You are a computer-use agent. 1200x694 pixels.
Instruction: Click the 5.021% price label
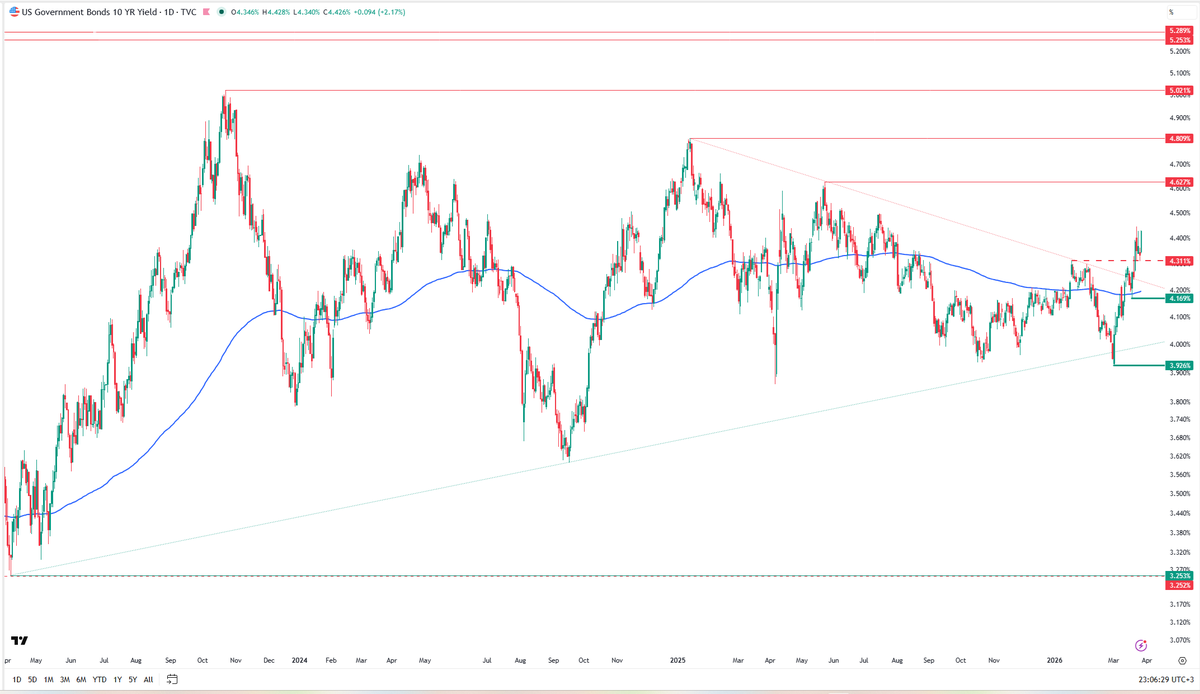point(1179,91)
